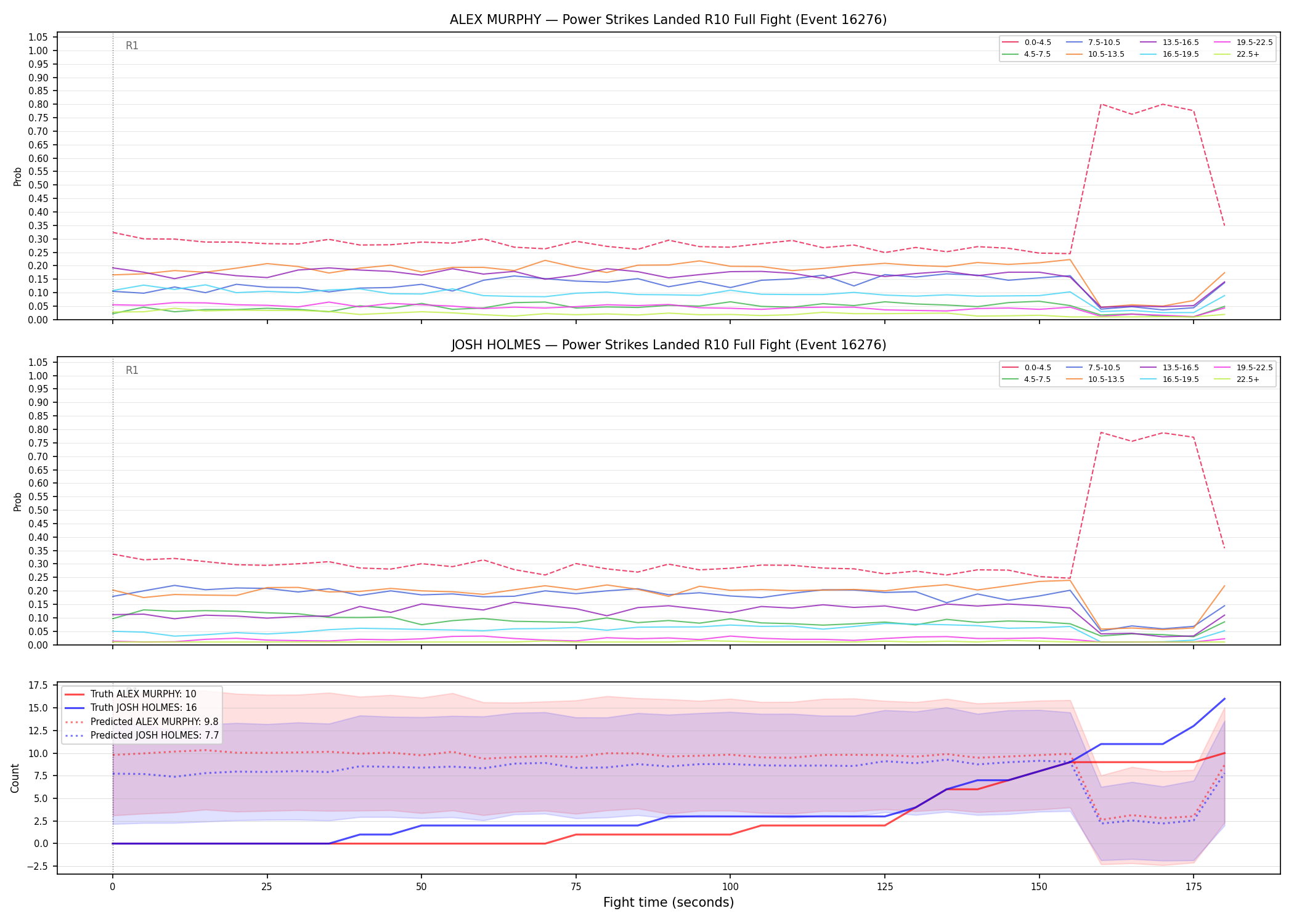Viewport: 1294px width, 924px height.
Task: Click the 125 tick label on the time axis
Action: [884, 887]
